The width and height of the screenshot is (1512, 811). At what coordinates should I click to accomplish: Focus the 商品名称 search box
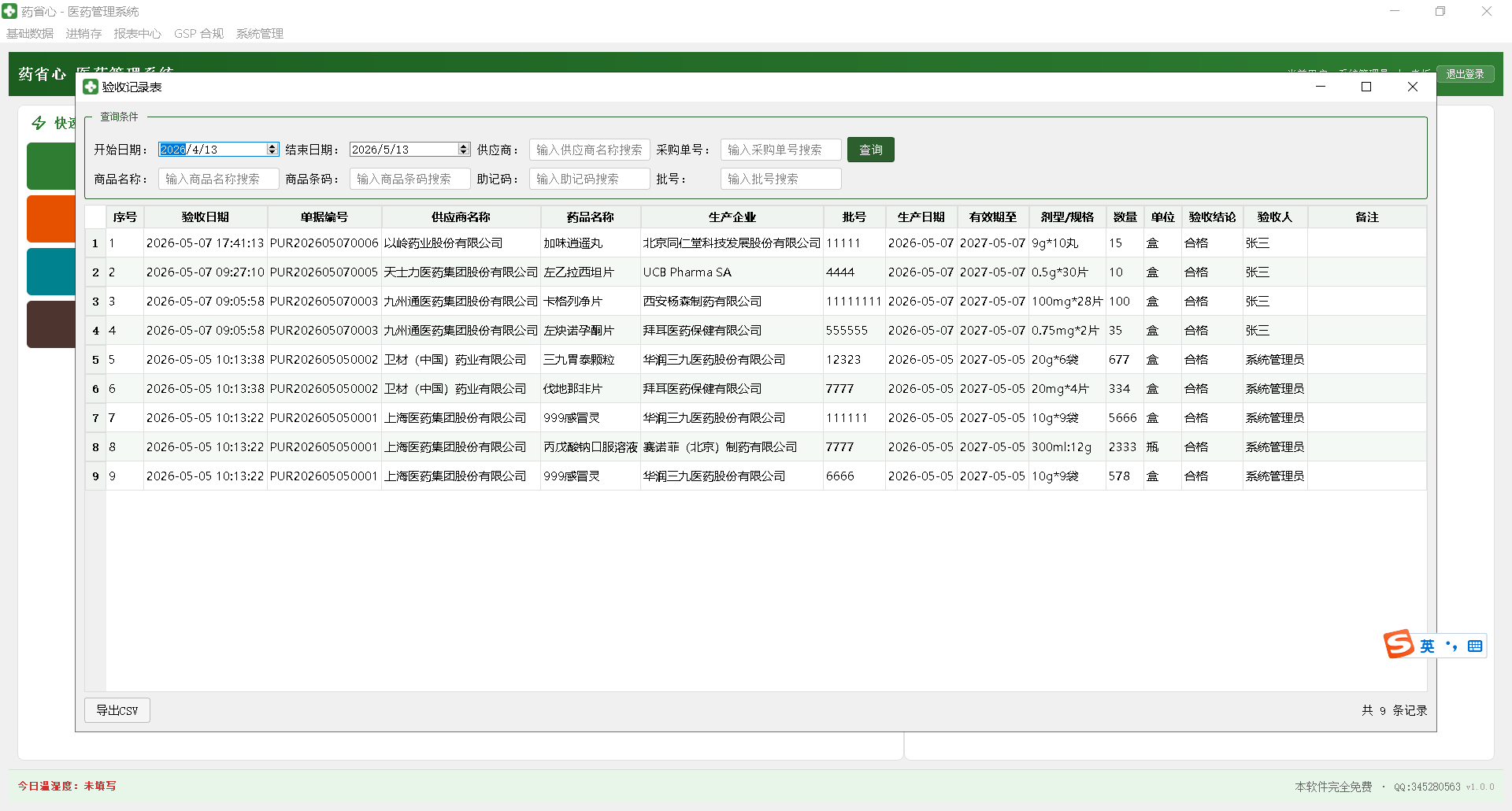click(x=218, y=179)
